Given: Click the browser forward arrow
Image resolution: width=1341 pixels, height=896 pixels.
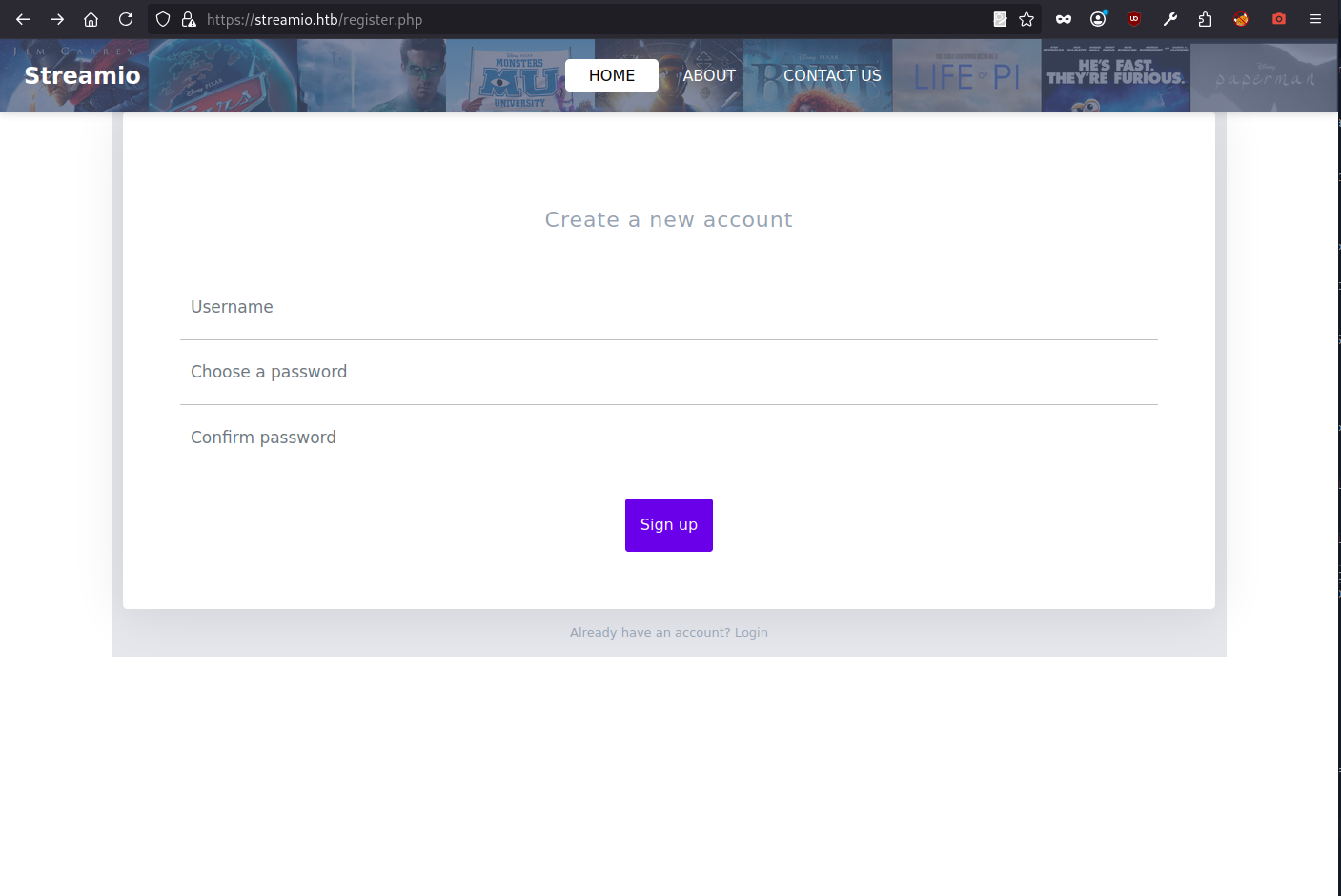Looking at the screenshot, I should pyautogui.click(x=57, y=19).
